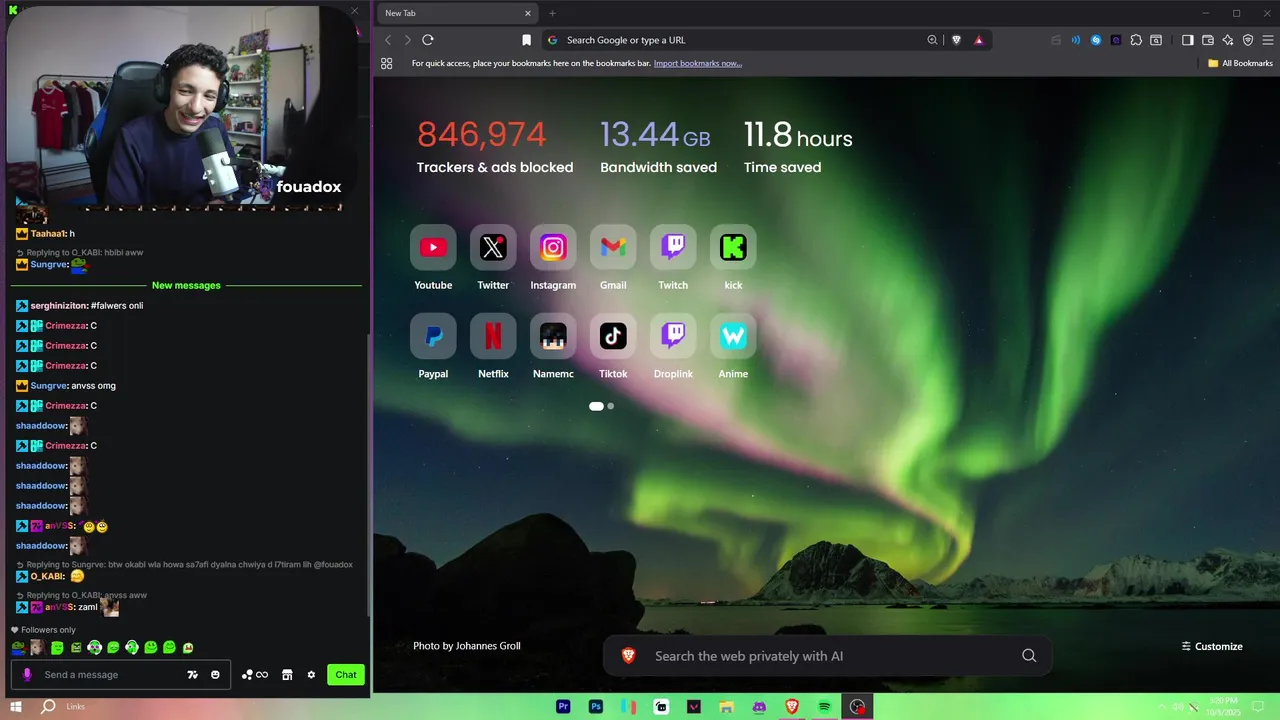1280x720 pixels.
Task: Open the Brave VPN shield icon
Action: 1247,40
